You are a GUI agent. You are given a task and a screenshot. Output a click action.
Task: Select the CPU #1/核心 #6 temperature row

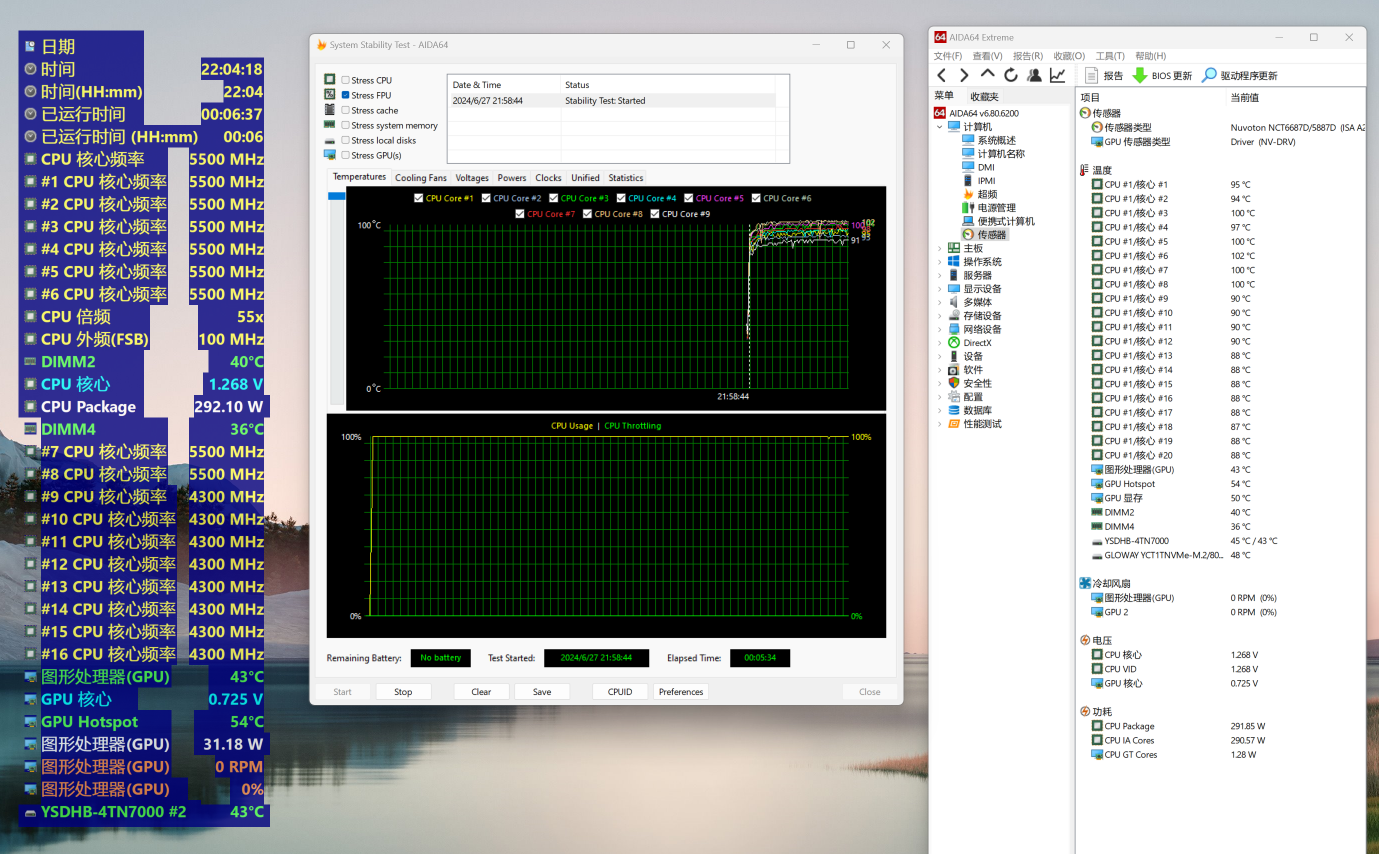[1221, 256]
